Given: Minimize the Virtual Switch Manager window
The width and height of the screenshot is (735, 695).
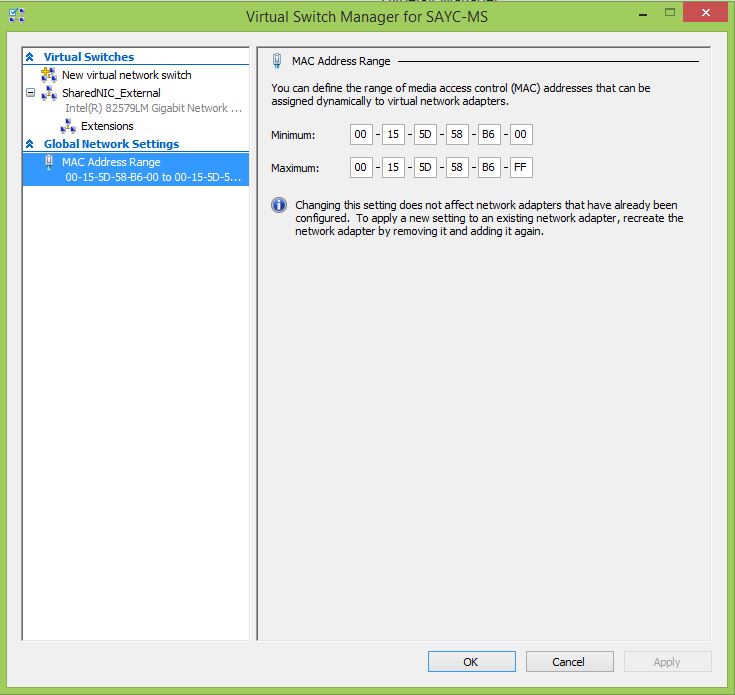Looking at the screenshot, I should pos(643,14).
